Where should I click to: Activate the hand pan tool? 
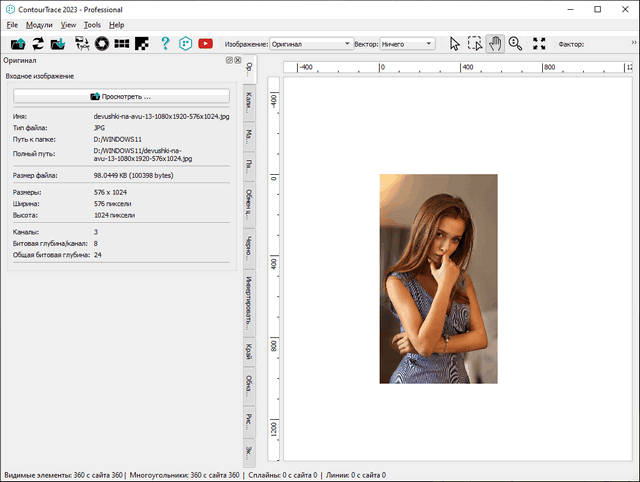click(x=495, y=44)
